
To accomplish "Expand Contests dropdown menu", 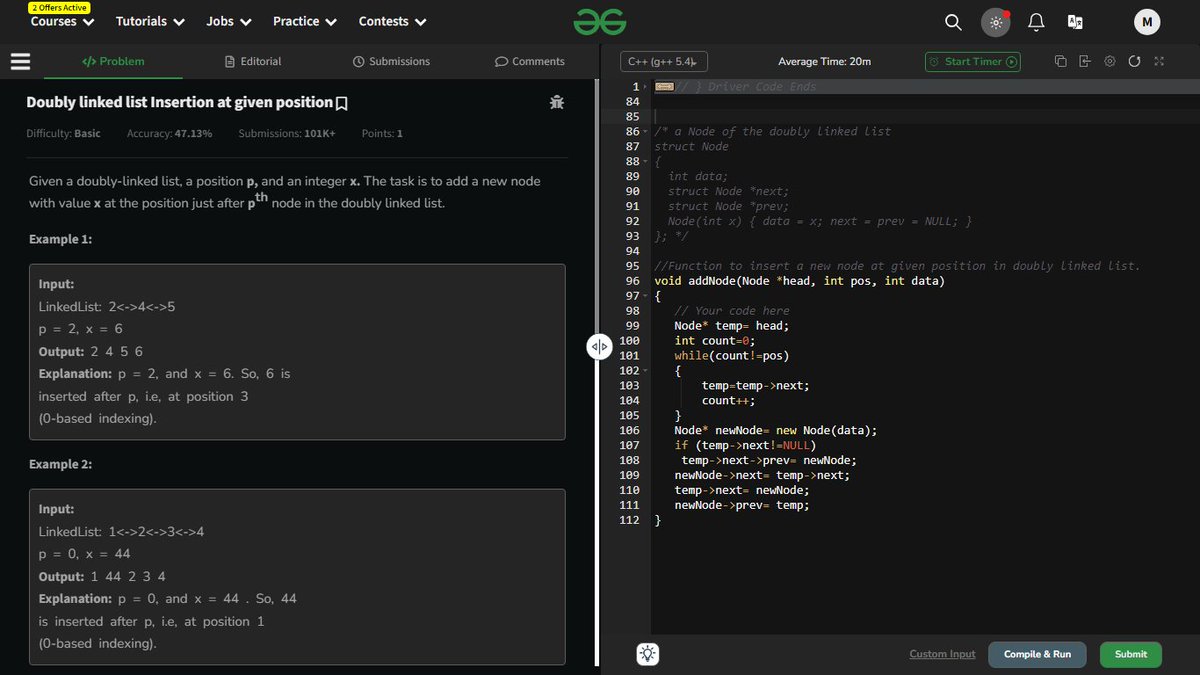I will click(393, 21).
